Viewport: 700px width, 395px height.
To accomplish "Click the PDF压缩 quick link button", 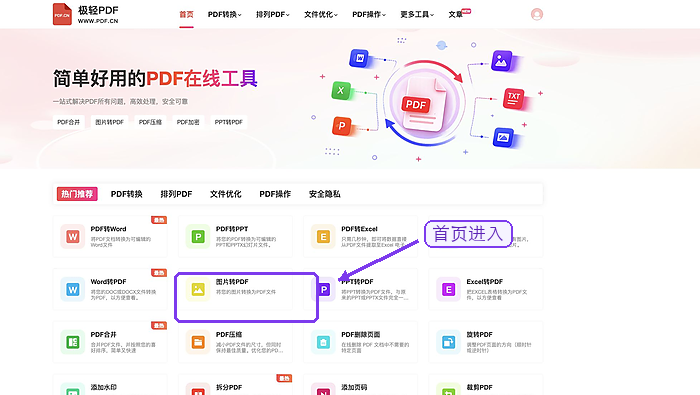I will click(150, 122).
